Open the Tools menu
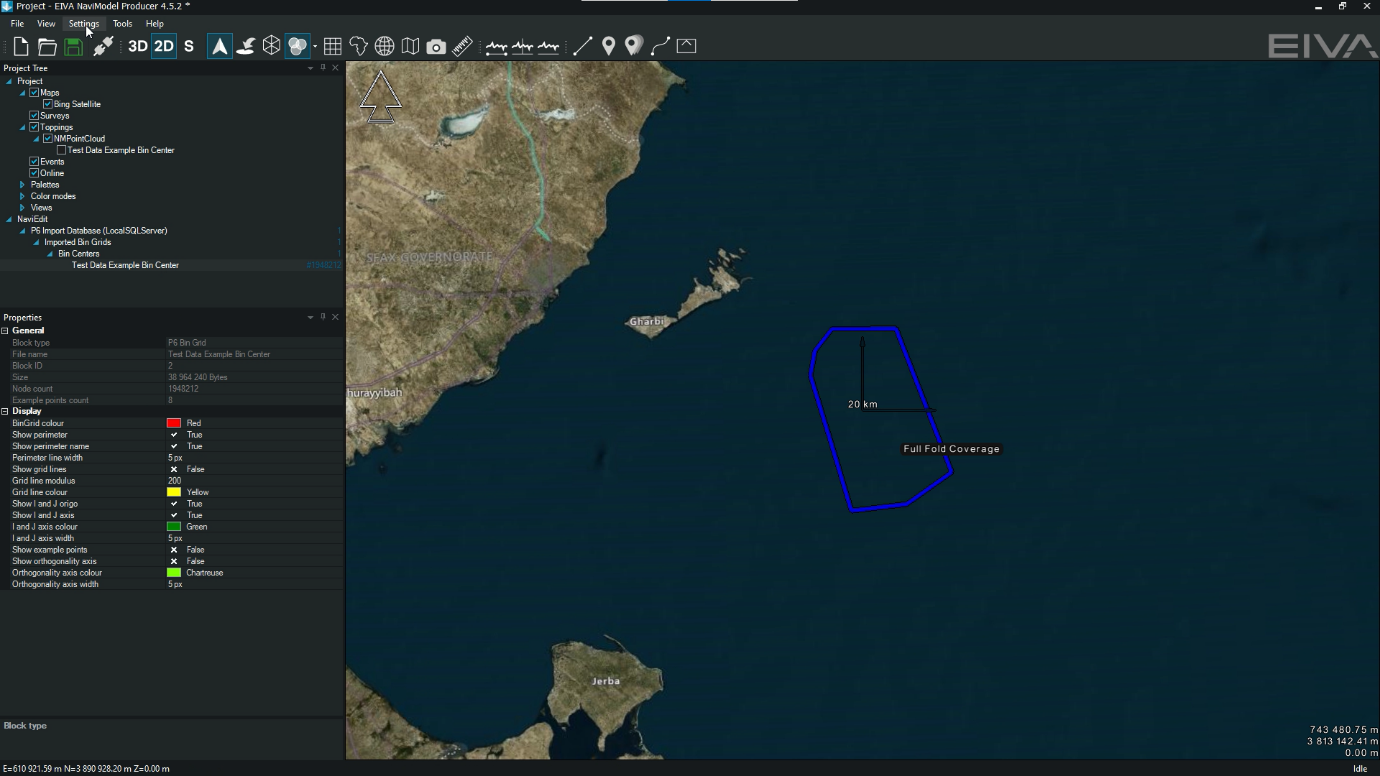 click(x=122, y=23)
